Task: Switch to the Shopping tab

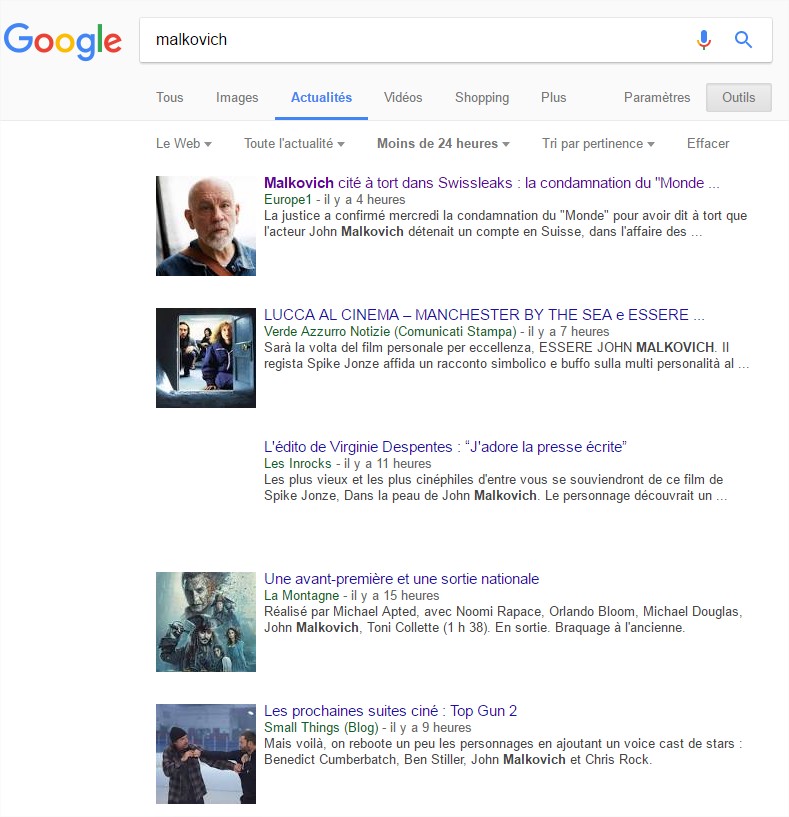Action: click(482, 97)
